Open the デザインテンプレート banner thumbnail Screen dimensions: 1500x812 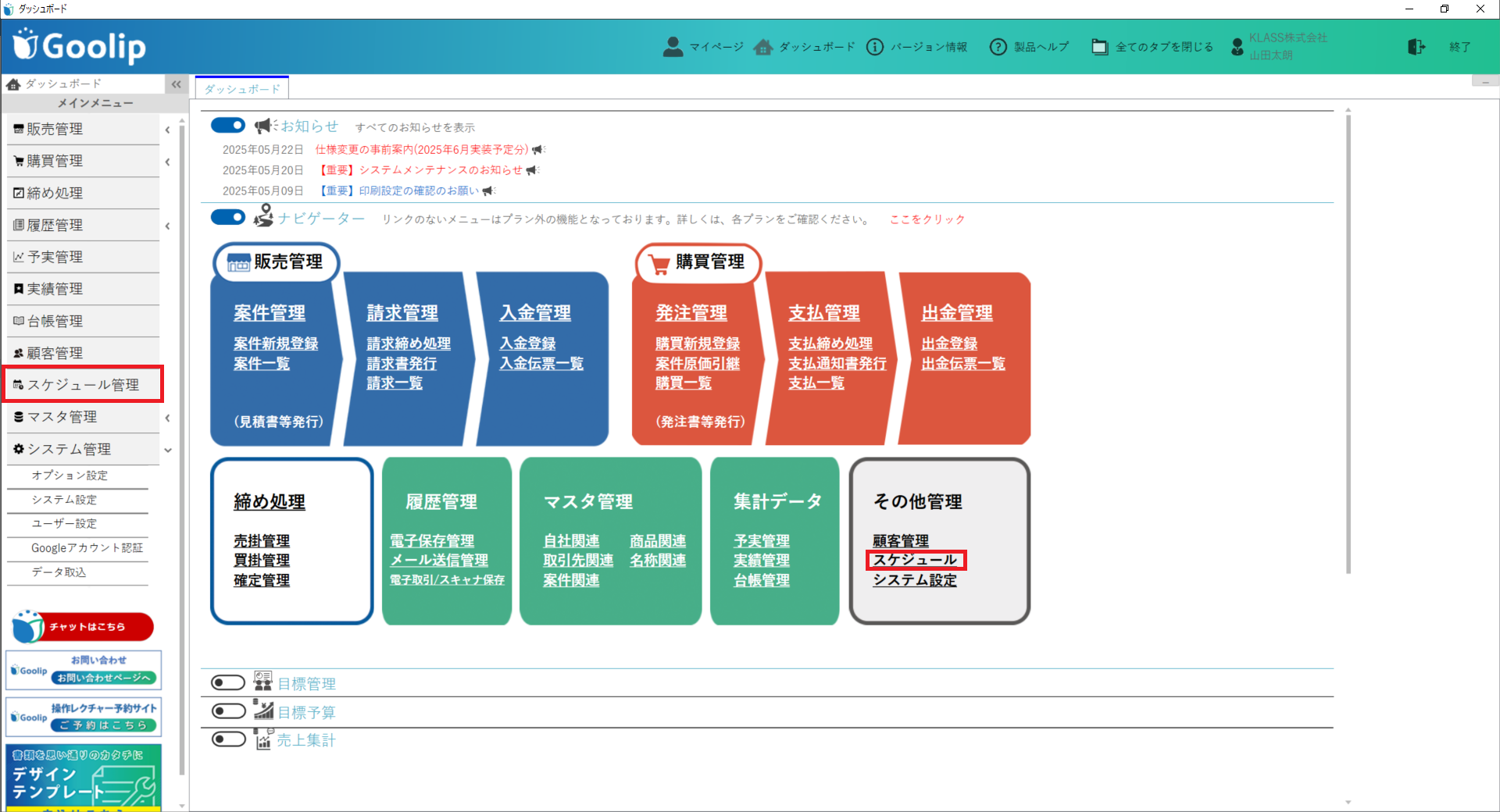tap(83, 778)
